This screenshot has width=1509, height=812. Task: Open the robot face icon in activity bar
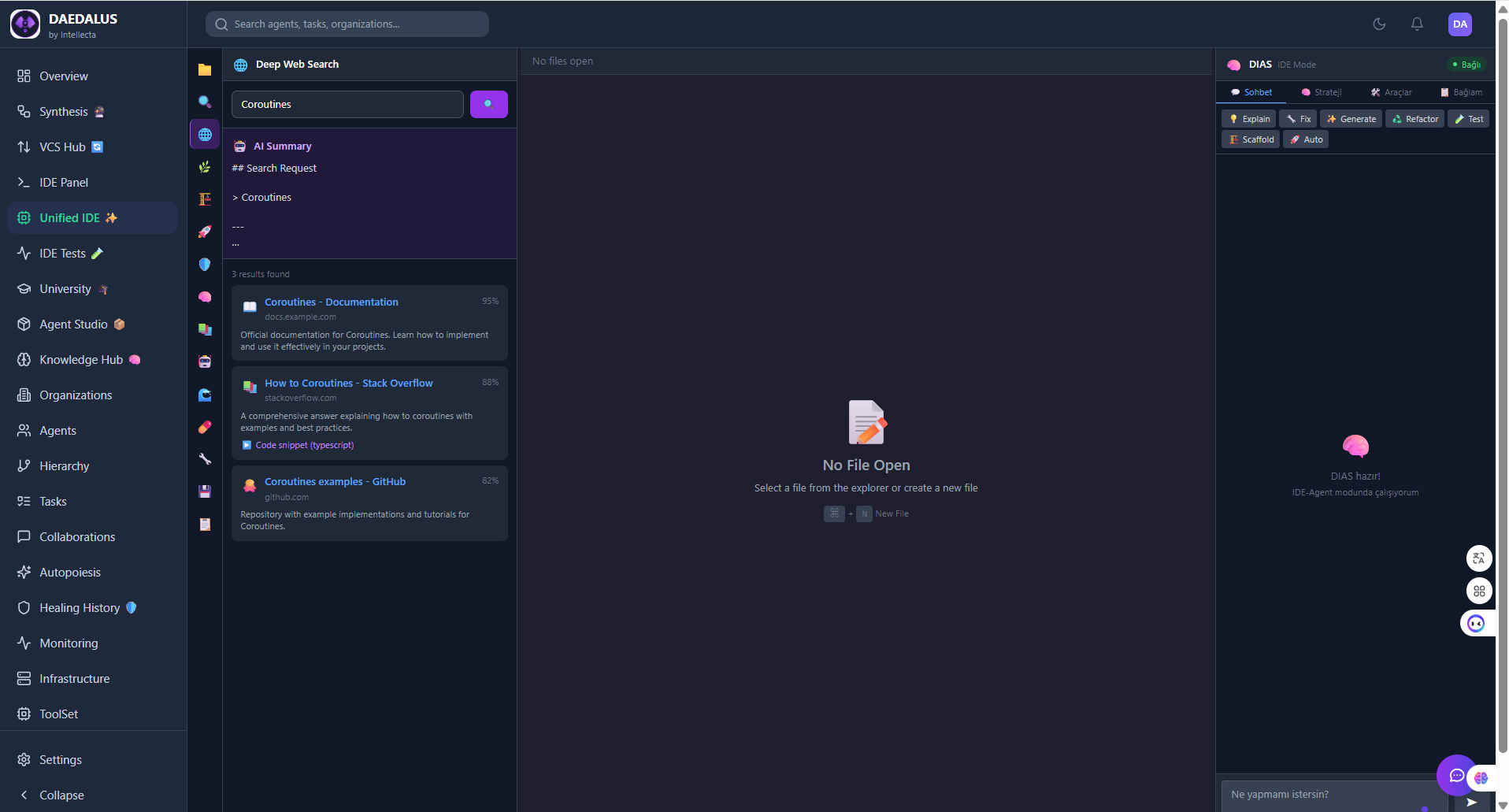coord(205,362)
